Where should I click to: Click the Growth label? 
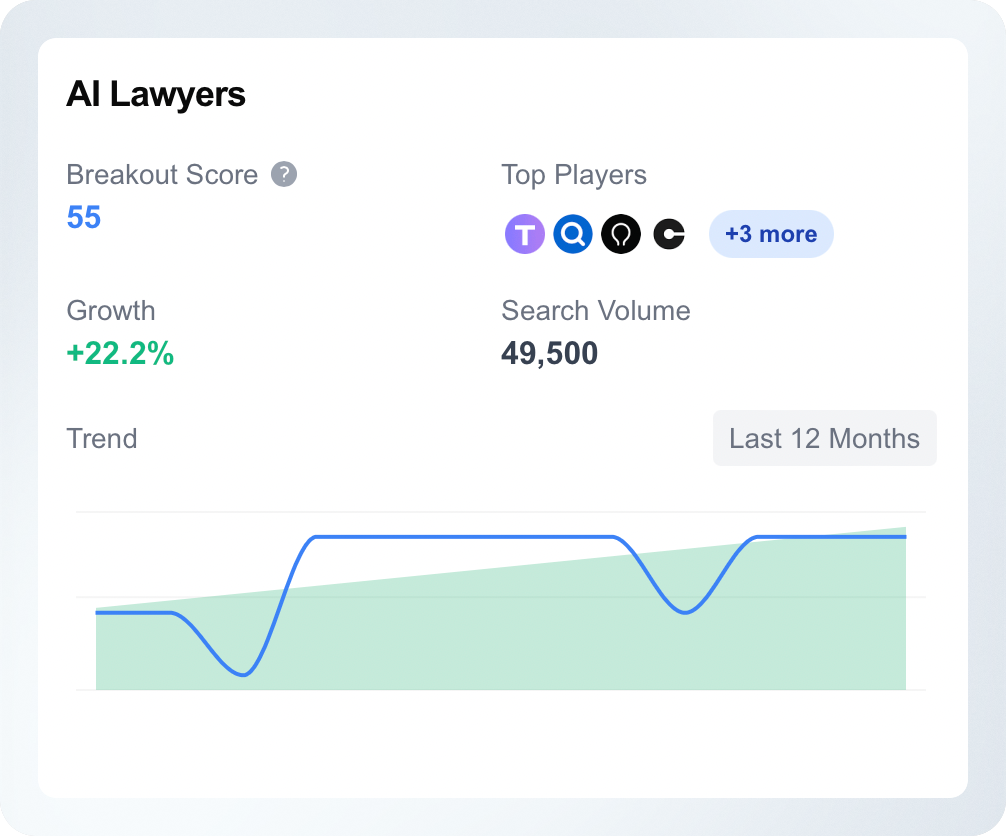pyautogui.click(x=110, y=311)
